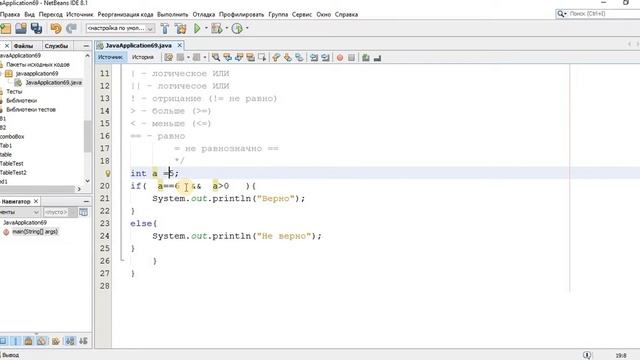This screenshot has height=360, width=640.
Task: Select JavaApplication69.java in the project tree
Action: click(53, 82)
